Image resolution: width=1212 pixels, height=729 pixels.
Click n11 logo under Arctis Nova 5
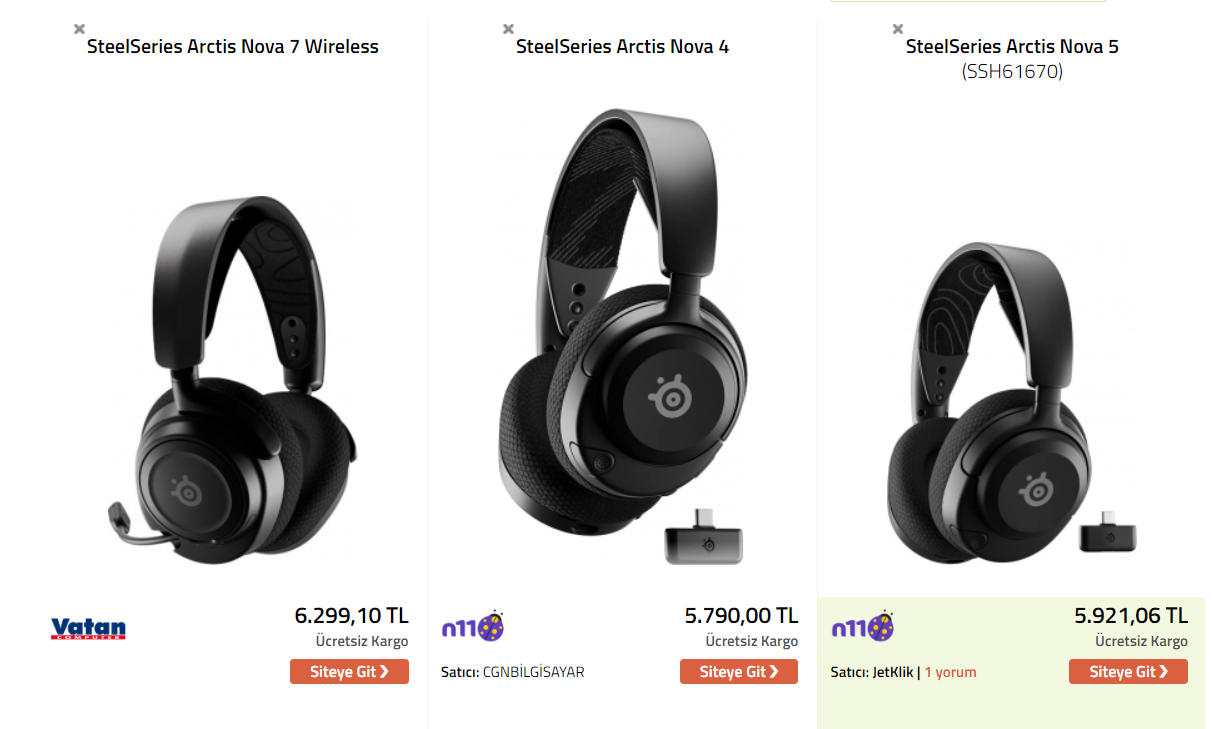(863, 627)
